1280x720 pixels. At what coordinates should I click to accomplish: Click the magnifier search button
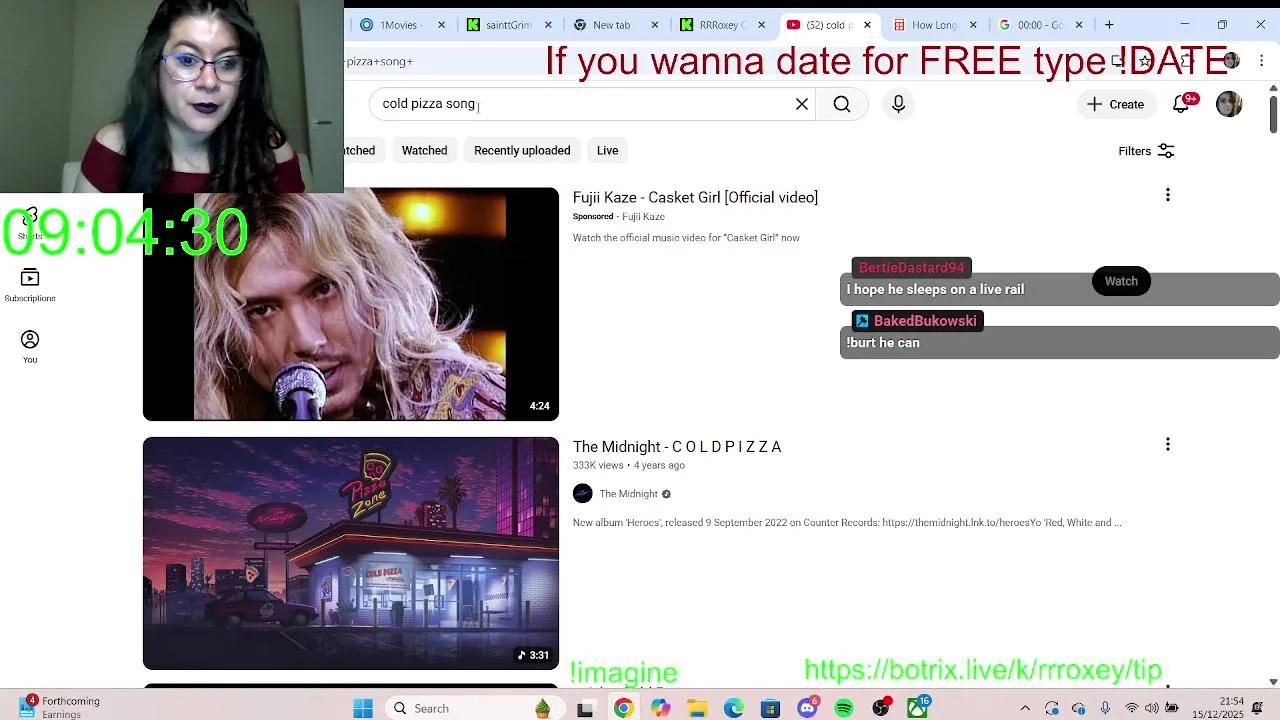[x=842, y=104]
